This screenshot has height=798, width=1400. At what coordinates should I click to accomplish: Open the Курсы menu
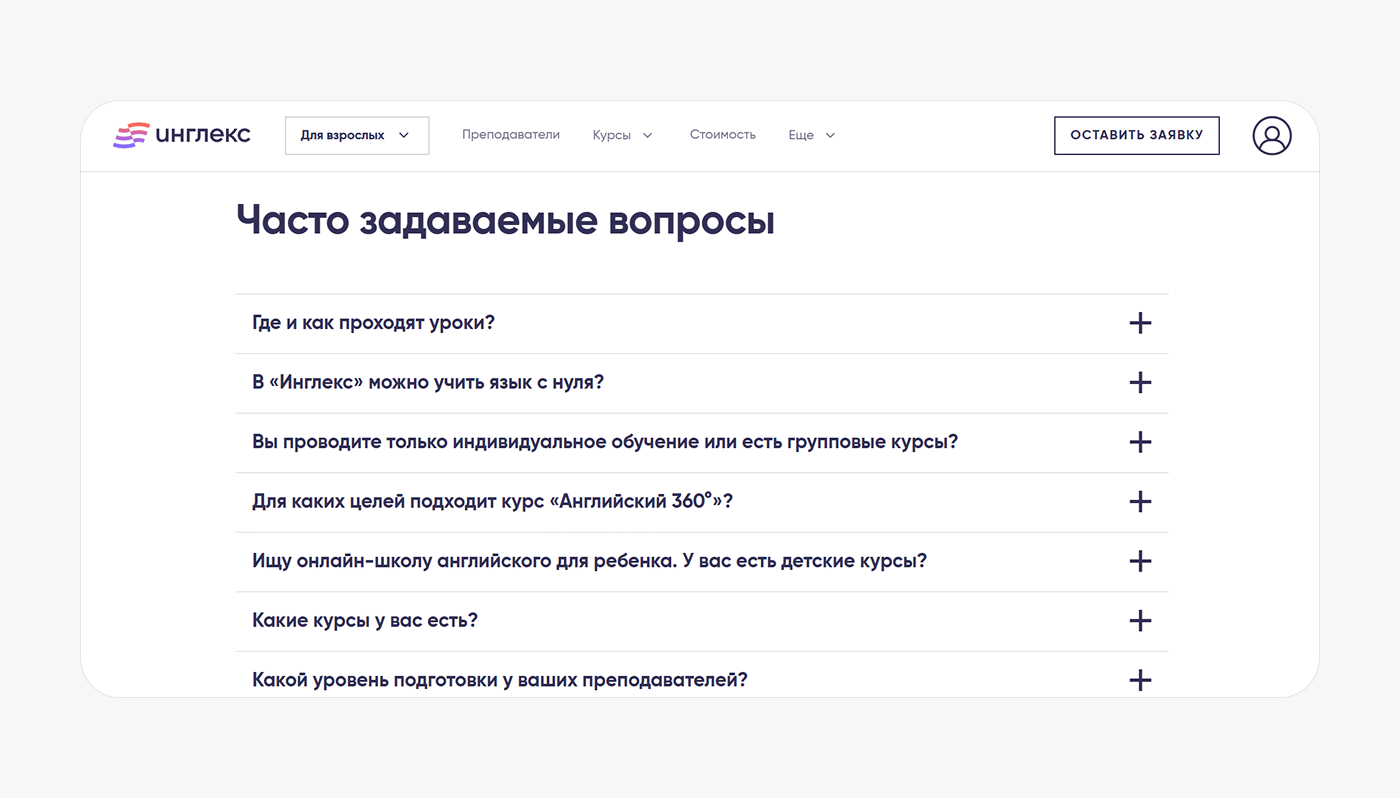tap(622, 135)
